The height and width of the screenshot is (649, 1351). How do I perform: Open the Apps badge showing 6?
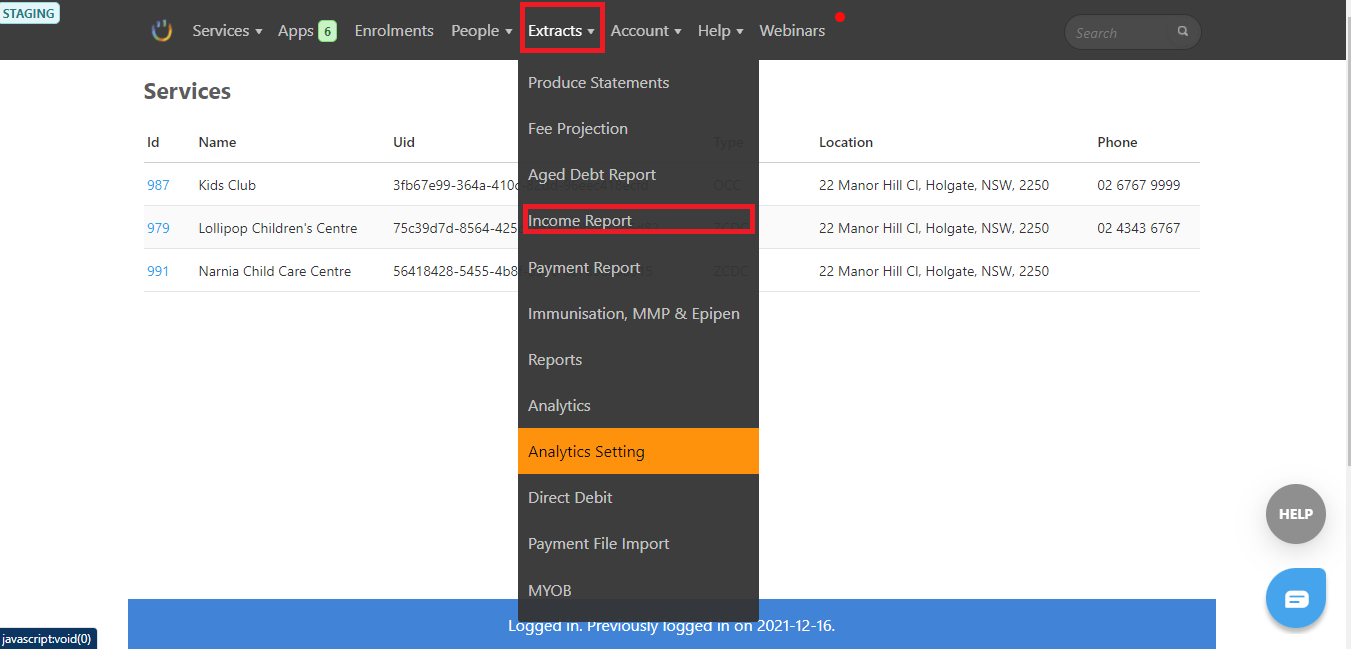pos(327,31)
